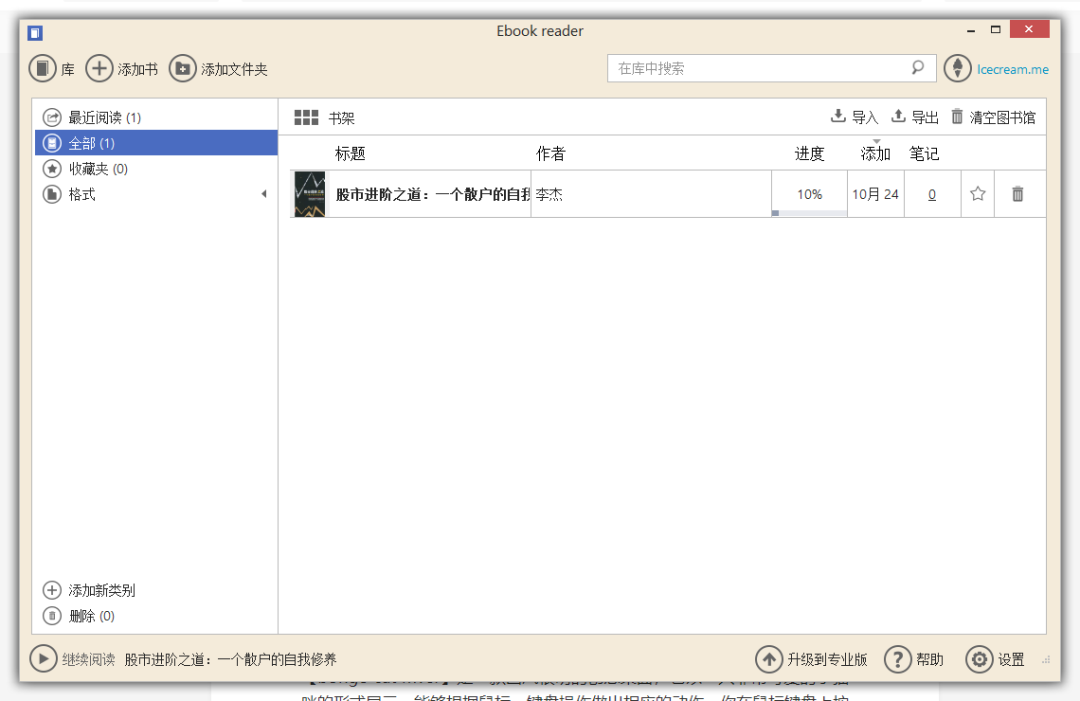Click the added date 10月 24
This screenshot has width=1080, height=701.
(875, 194)
